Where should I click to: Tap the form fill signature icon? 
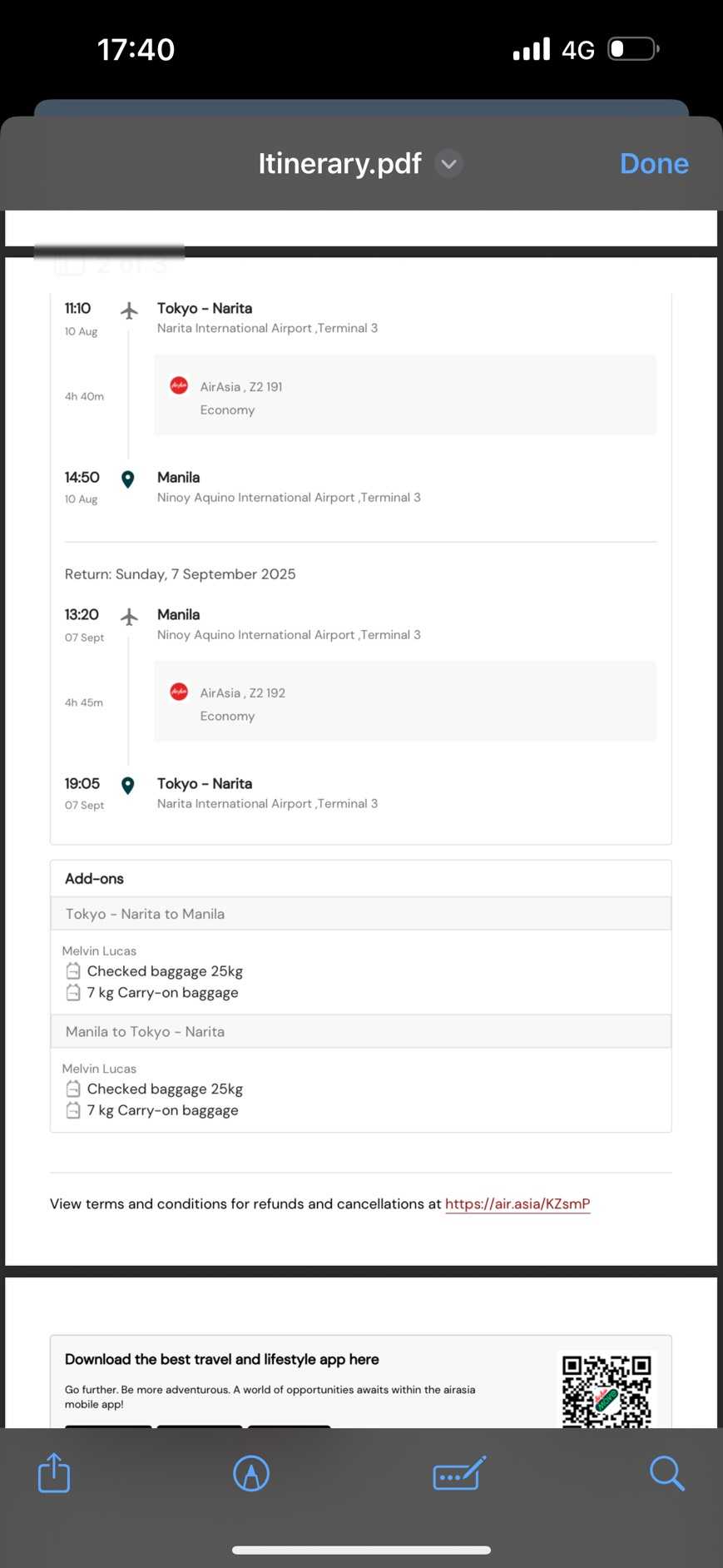pyautogui.click(x=459, y=1473)
